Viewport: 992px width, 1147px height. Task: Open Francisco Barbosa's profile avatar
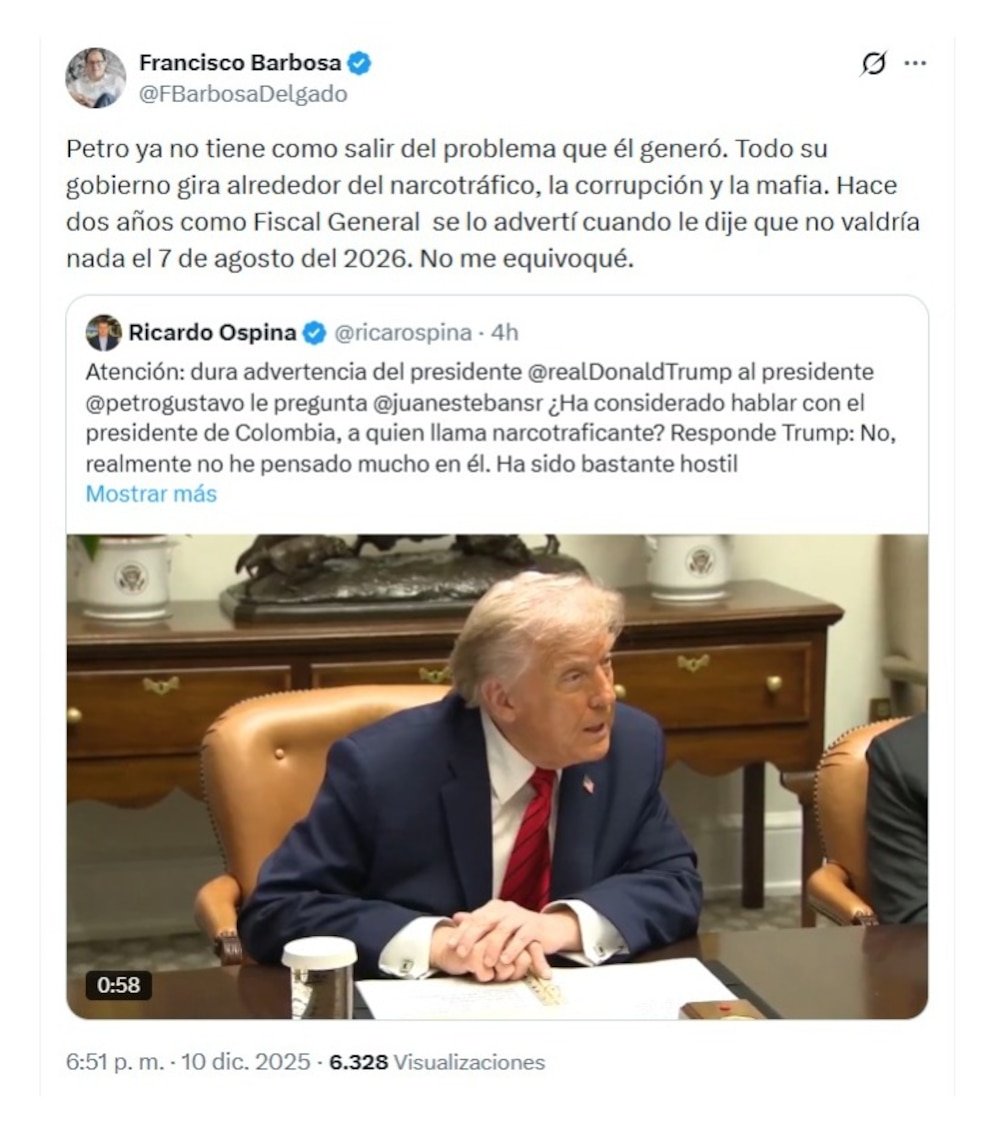pos(95,78)
